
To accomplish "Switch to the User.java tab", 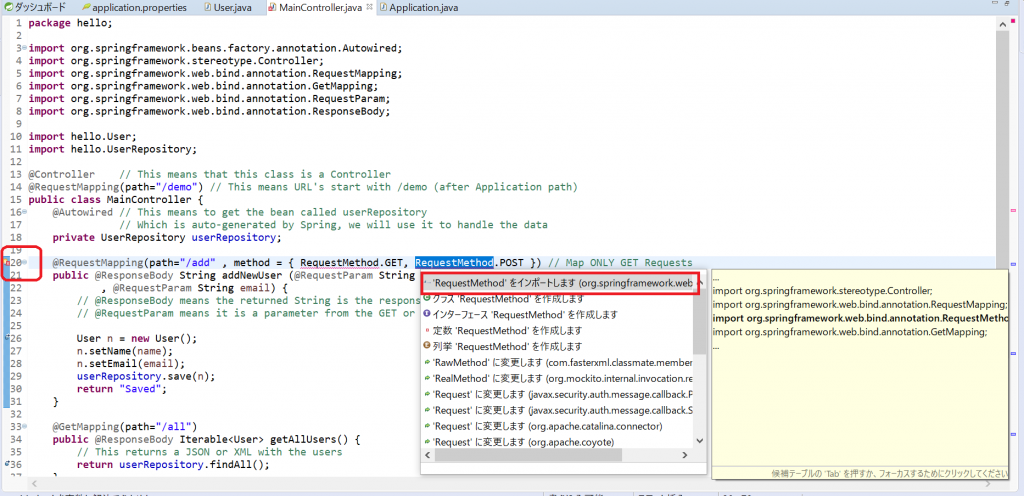I will (233, 7).
